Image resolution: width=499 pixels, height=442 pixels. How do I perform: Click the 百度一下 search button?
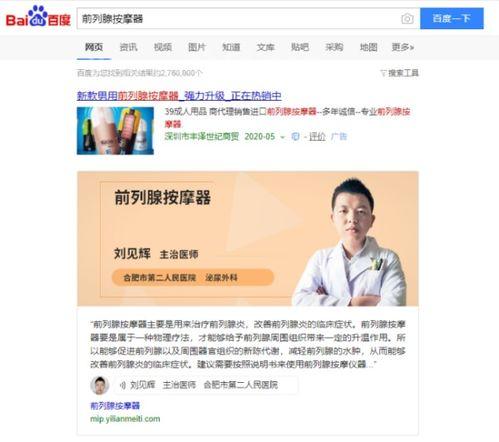click(452, 19)
